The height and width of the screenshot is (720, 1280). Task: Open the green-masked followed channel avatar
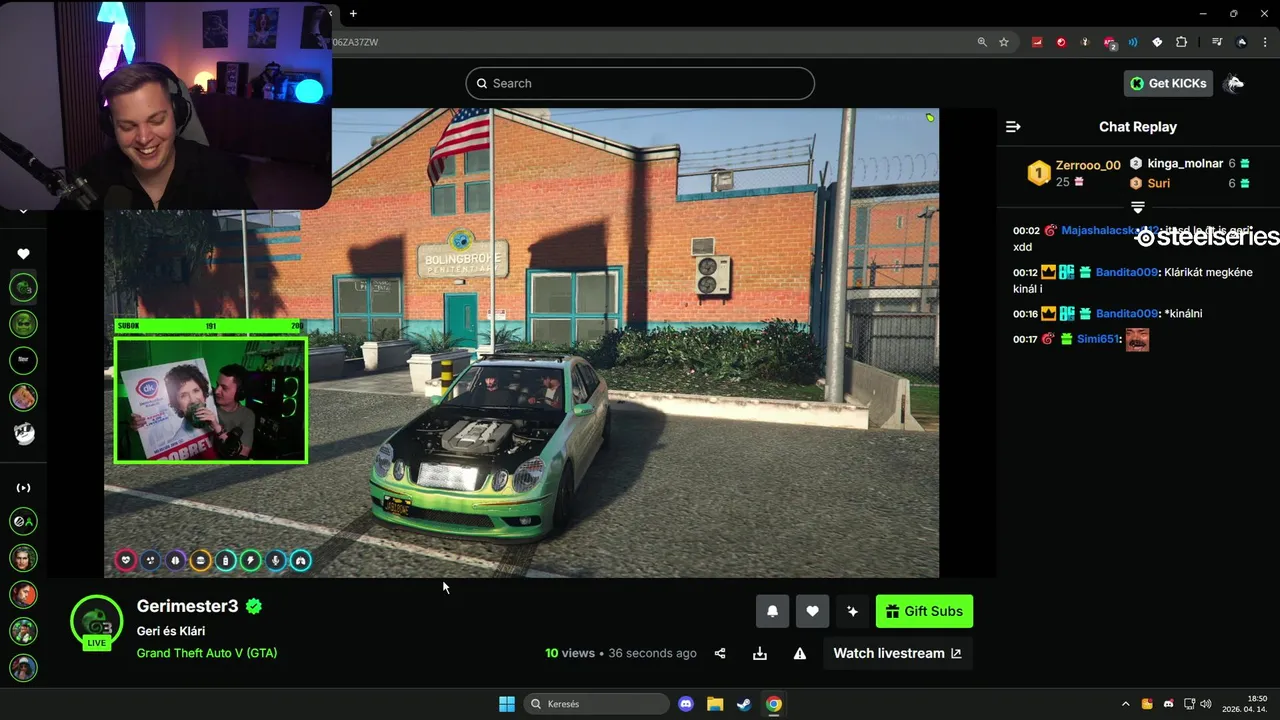tap(23, 323)
